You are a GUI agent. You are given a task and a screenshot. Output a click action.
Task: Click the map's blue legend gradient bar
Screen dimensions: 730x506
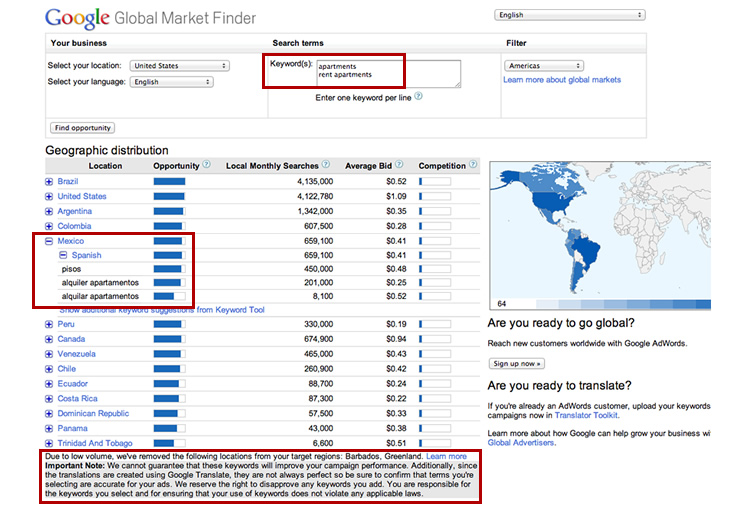[623, 304]
